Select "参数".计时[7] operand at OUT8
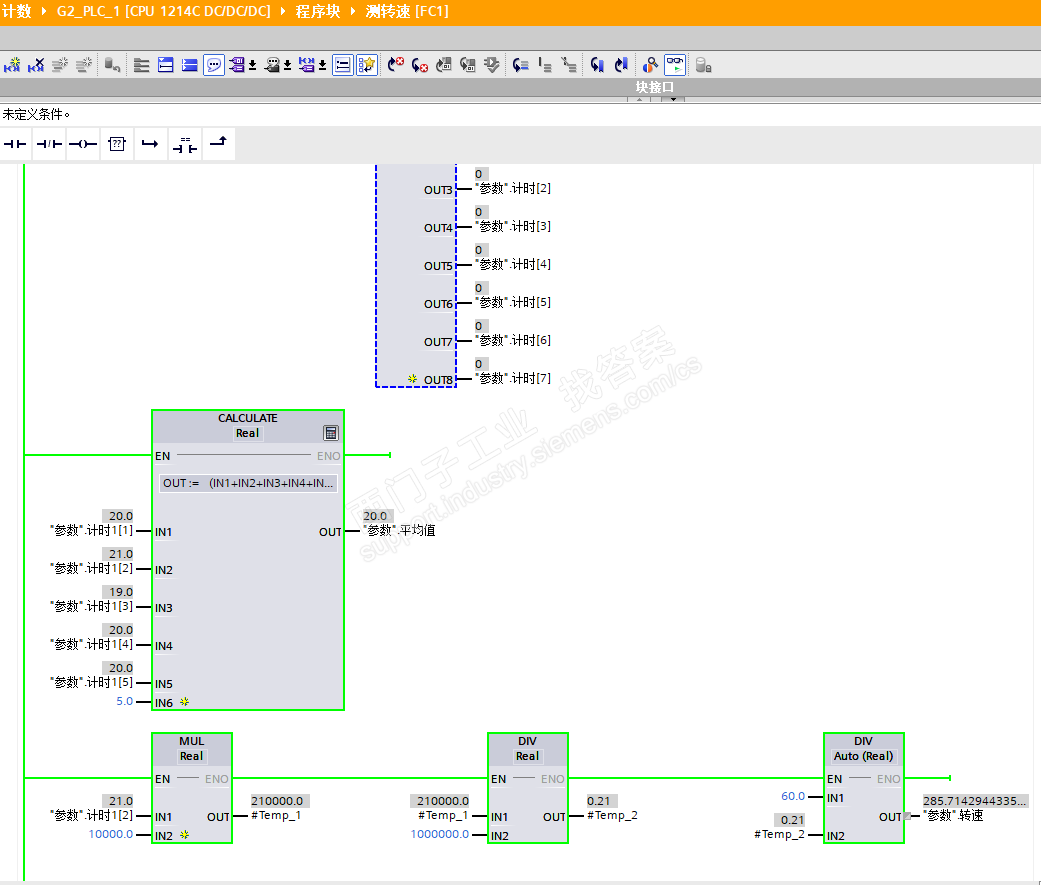 click(513, 378)
